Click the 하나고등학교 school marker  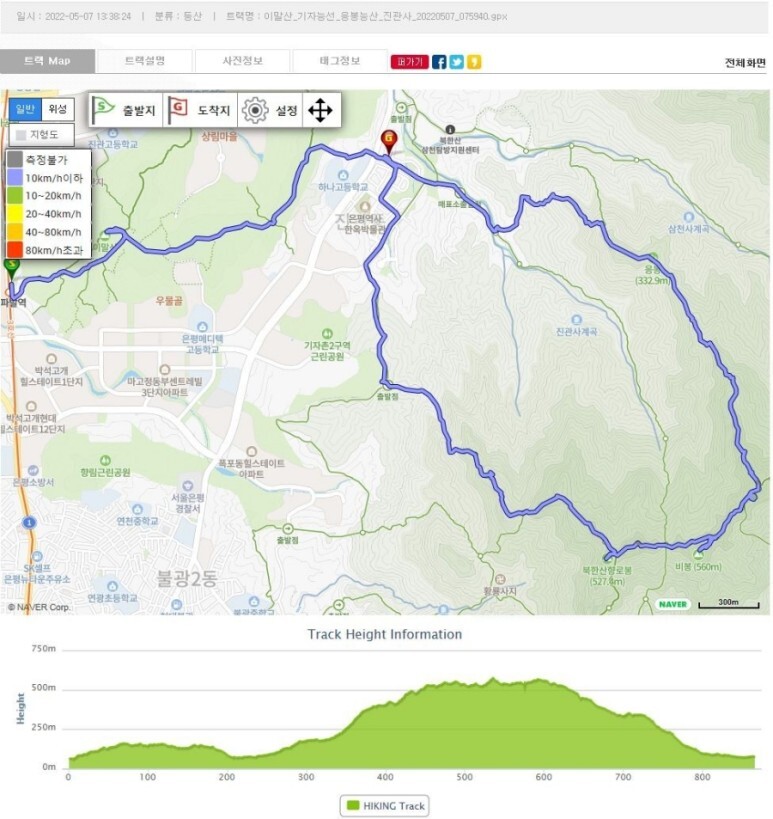click(343, 175)
